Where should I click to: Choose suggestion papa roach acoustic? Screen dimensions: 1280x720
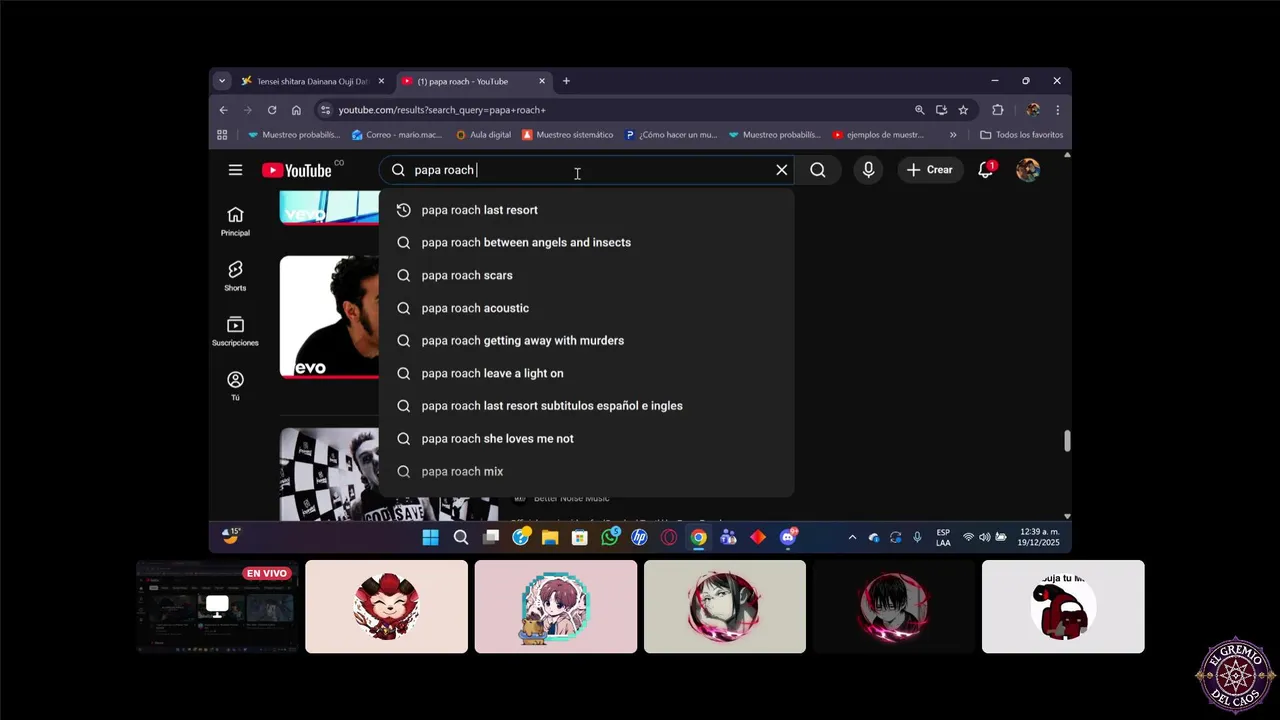[x=586, y=308]
